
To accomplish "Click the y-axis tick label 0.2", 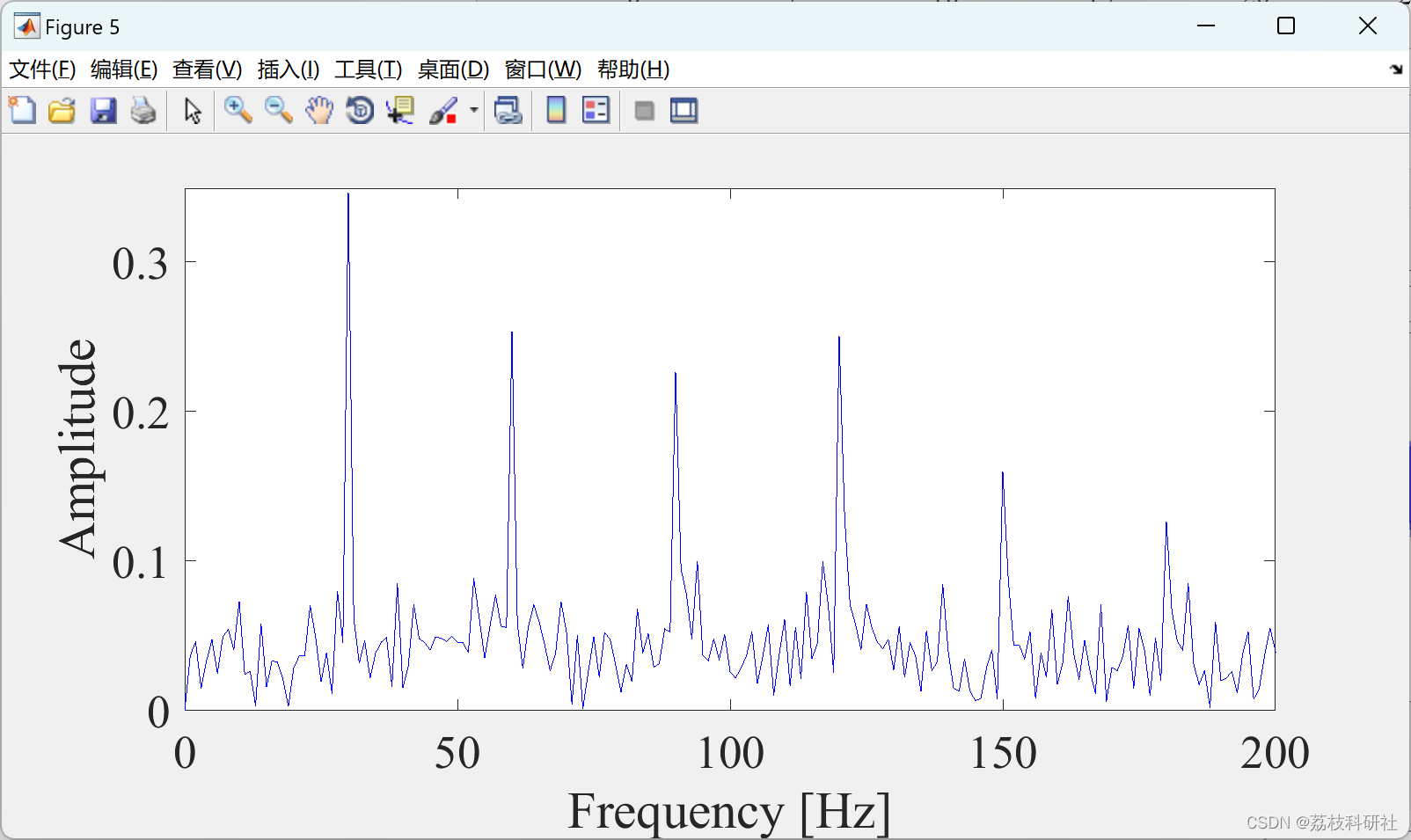I will 140,413.
